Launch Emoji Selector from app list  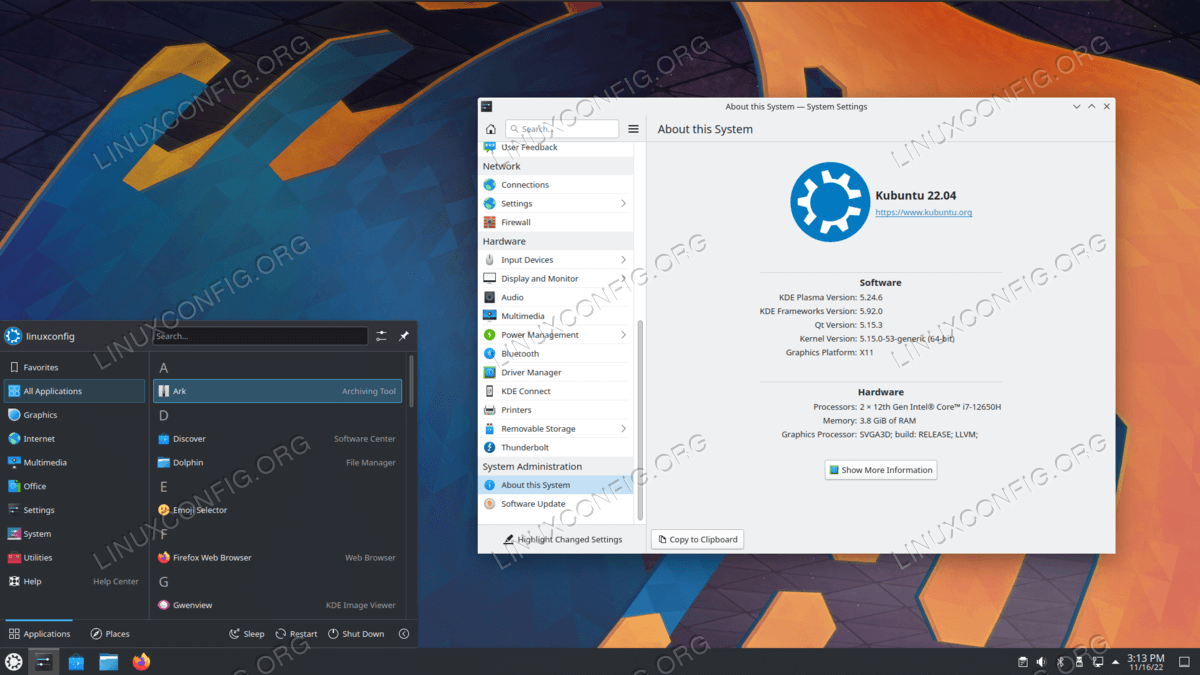(277, 510)
